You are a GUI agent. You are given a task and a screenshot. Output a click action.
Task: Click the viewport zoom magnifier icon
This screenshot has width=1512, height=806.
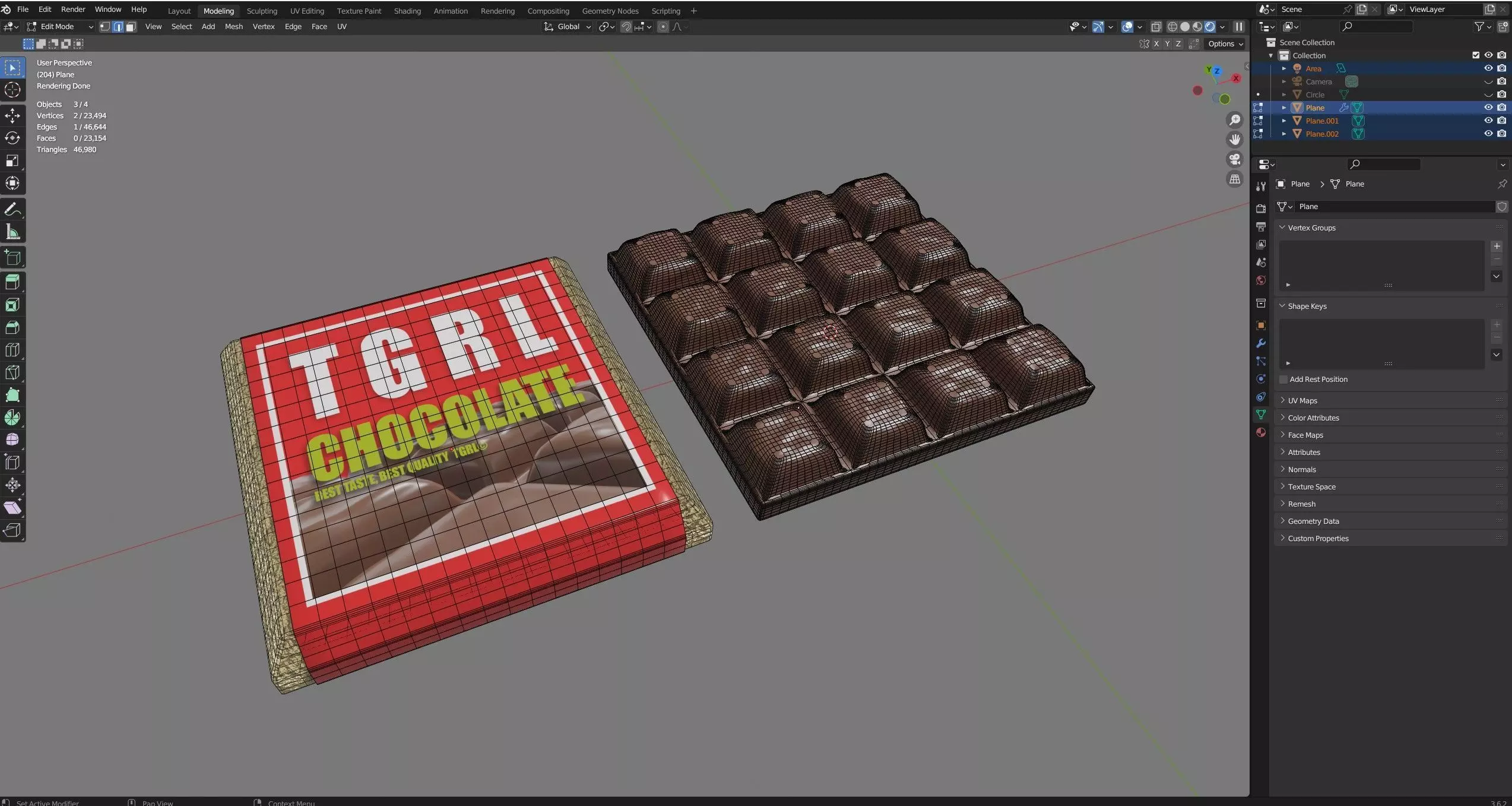[1235, 121]
